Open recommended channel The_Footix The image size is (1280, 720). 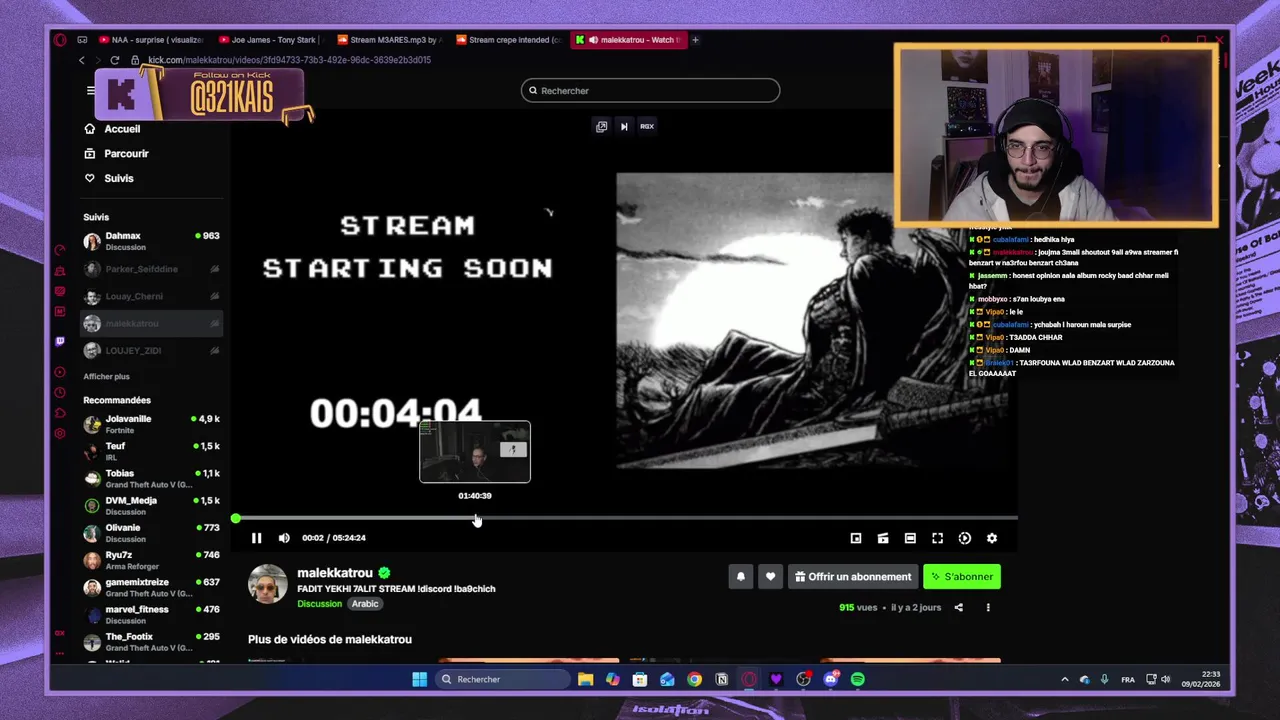151,641
